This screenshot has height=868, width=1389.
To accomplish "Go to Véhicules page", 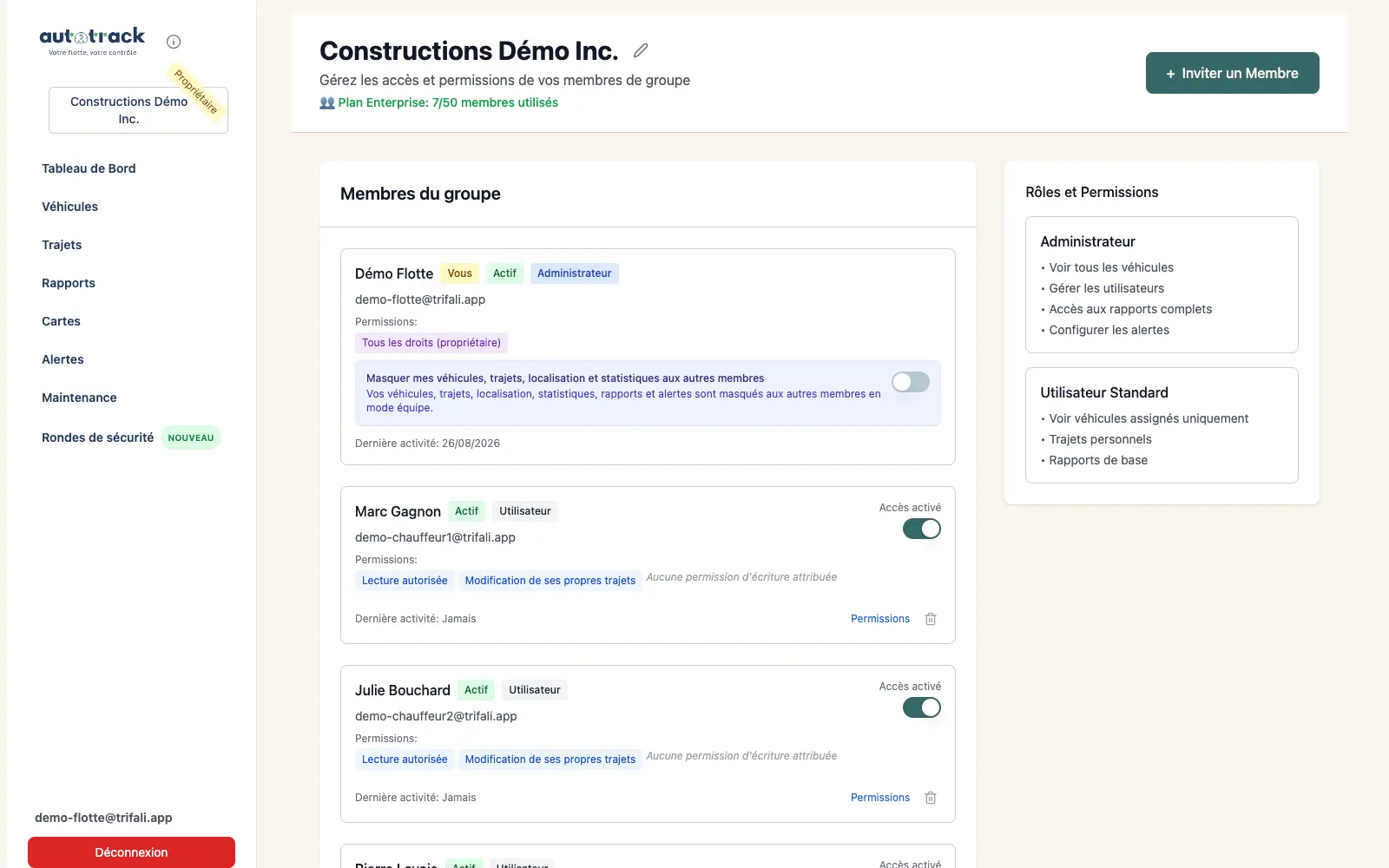I will point(69,207).
